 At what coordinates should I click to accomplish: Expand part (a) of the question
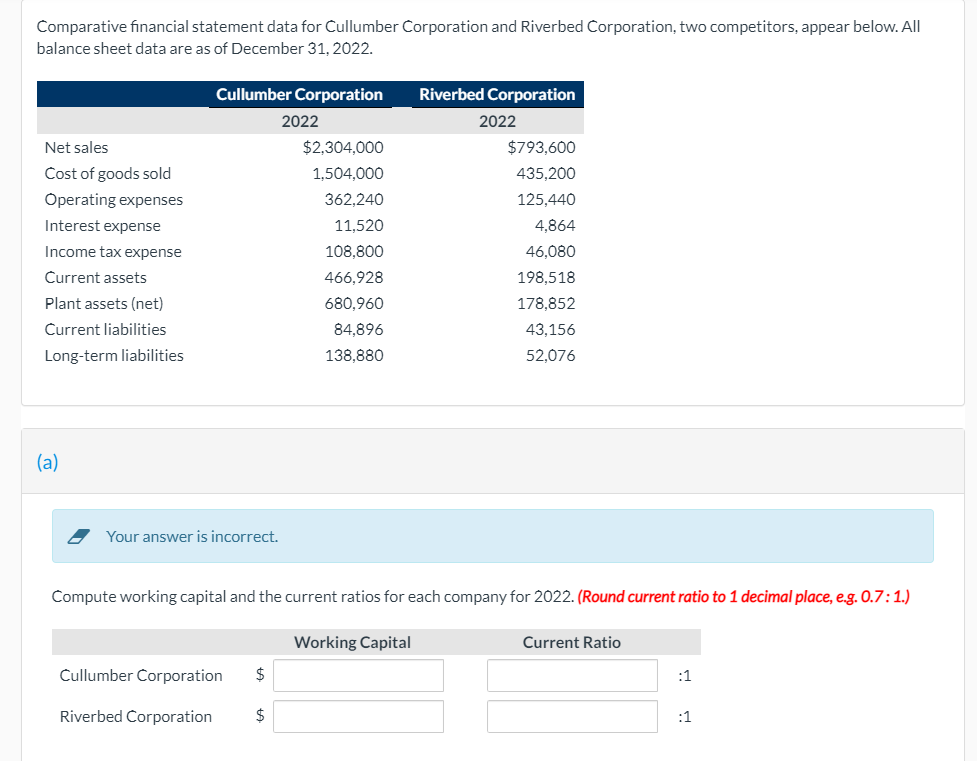coord(46,461)
